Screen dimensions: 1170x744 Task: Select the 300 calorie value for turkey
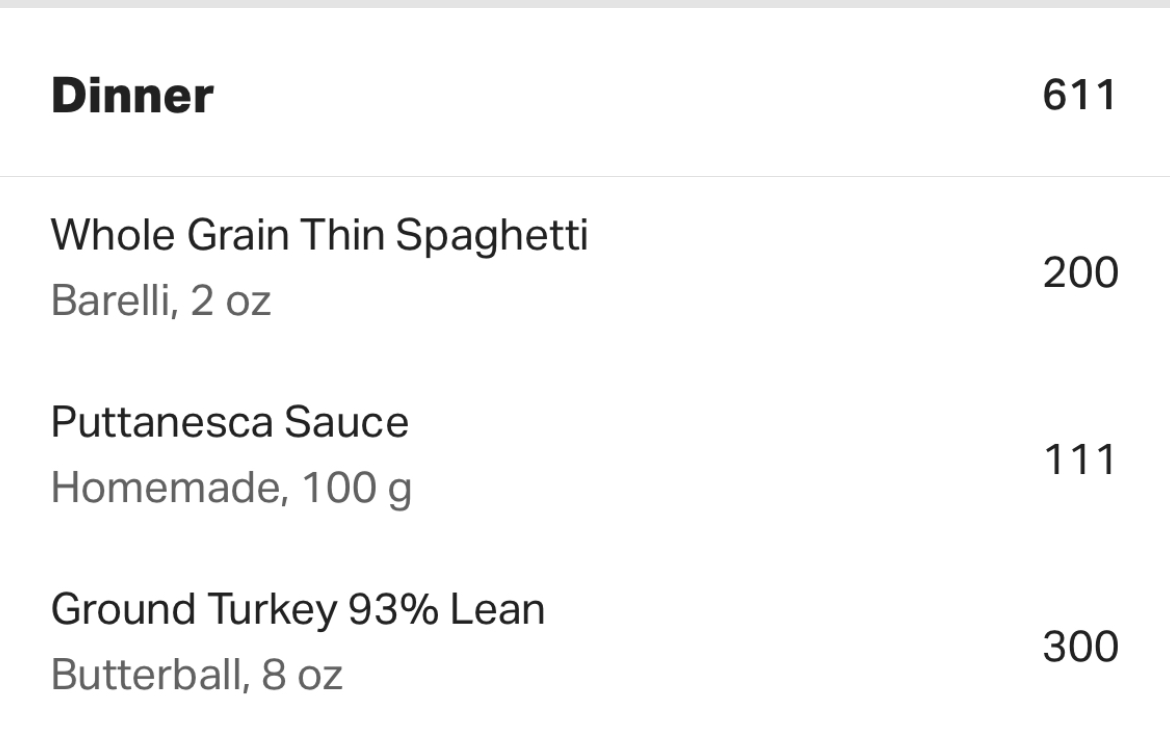(1080, 647)
